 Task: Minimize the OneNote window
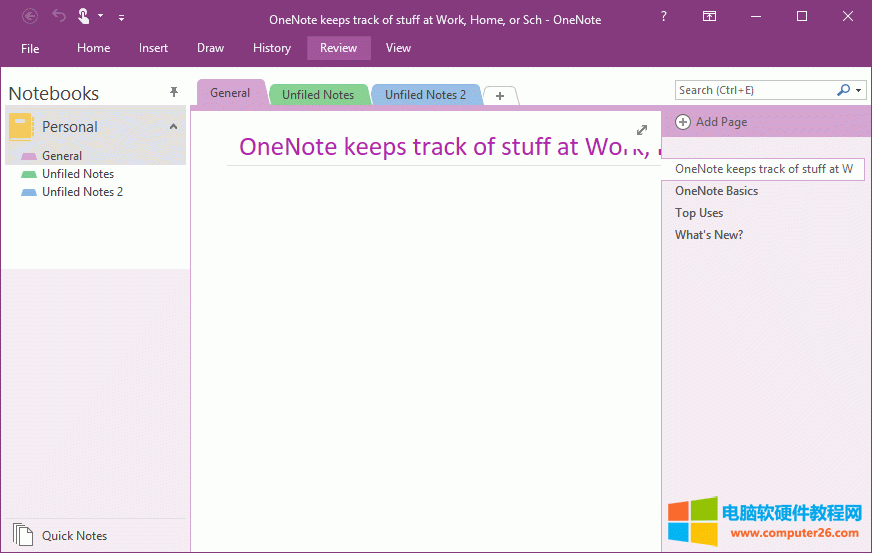click(x=756, y=16)
